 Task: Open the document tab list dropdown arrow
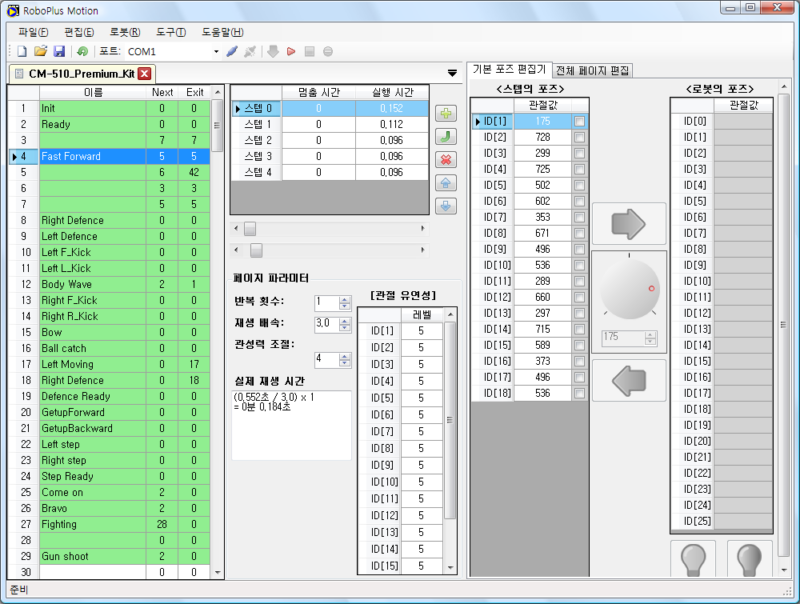pyautogui.click(x=452, y=73)
